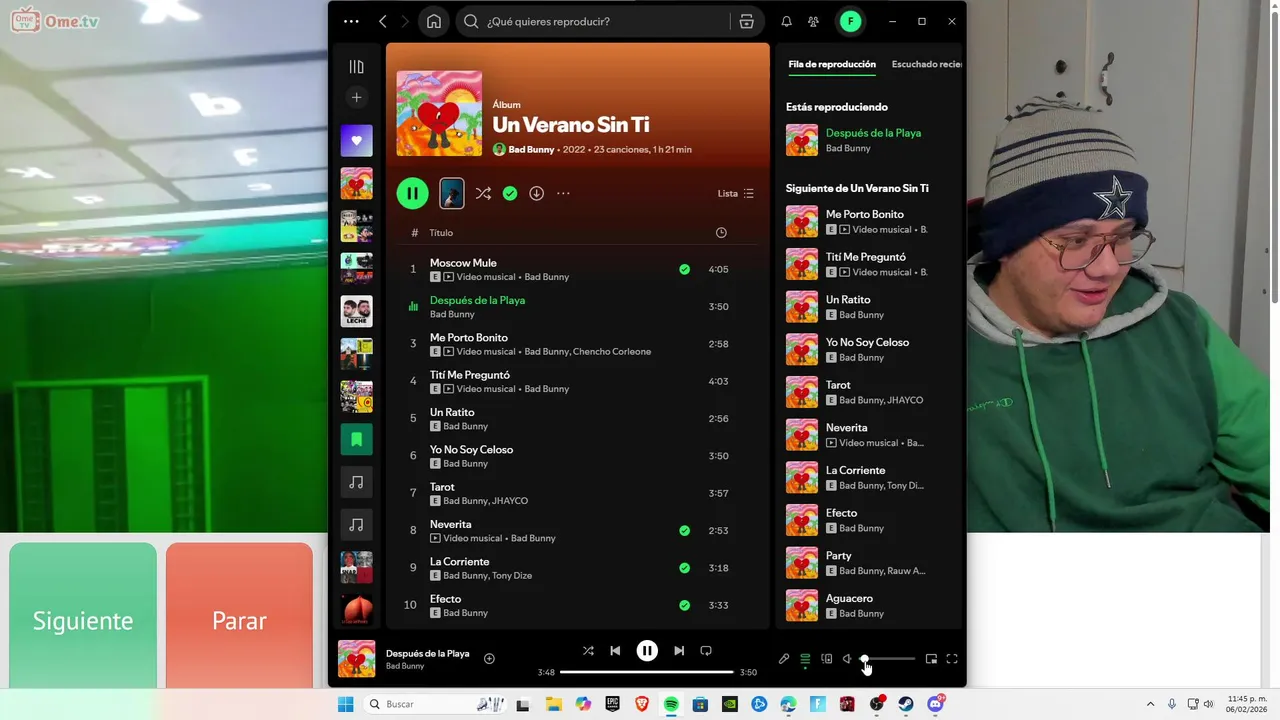Toggle saved checkmark on La Corriente row
Viewport: 1280px width, 720px height.
(x=684, y=568)
